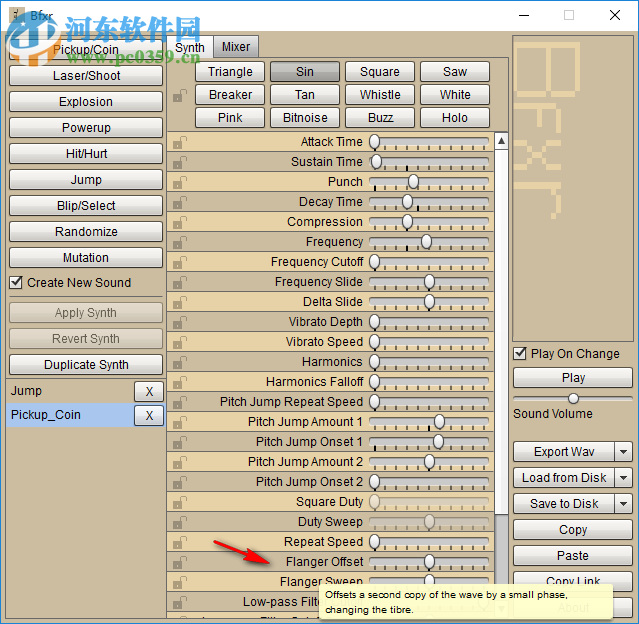Switch to the Mixer tab
The width and height of the screenshot is (639, 624).
click(236, 47)
